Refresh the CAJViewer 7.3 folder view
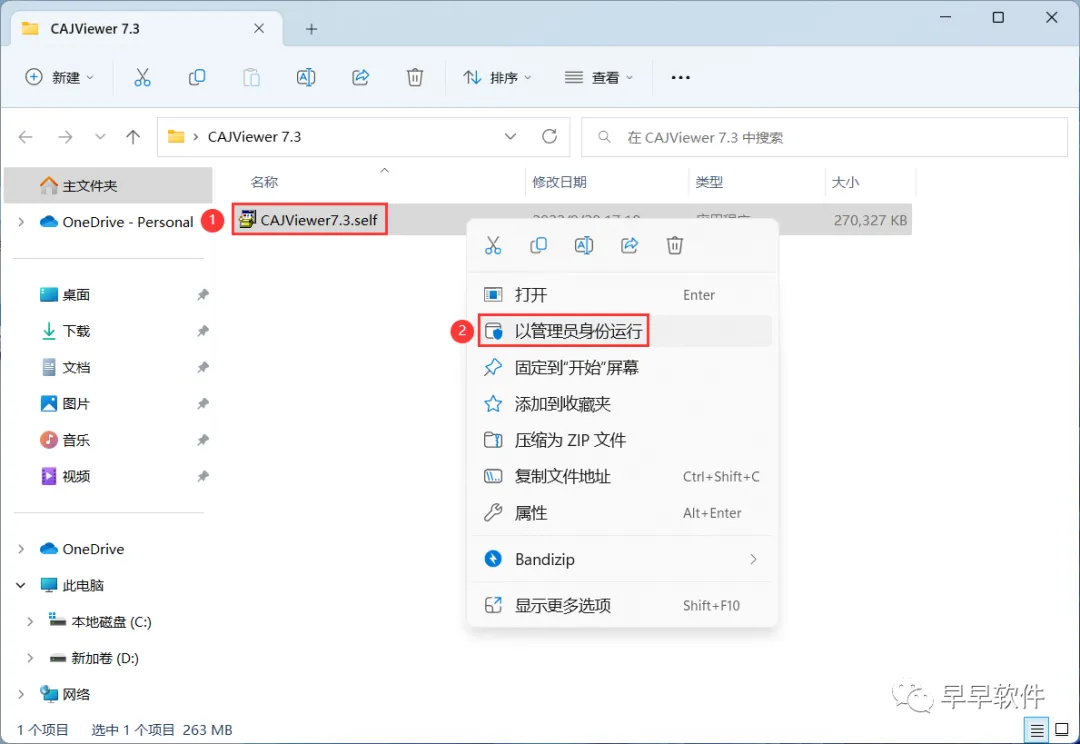1080x744 pixels. [x=549, y=136]
